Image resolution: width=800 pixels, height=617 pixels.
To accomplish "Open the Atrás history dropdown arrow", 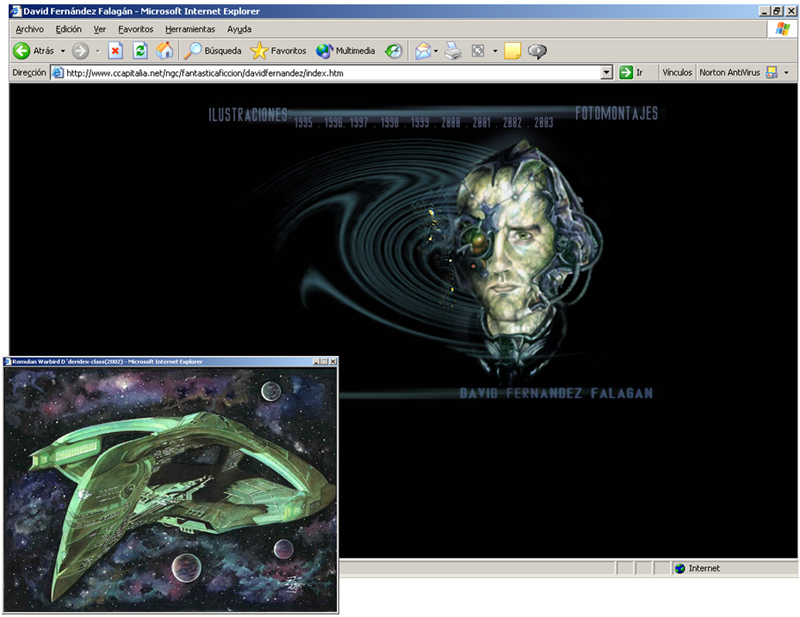I will pyautogui.click(x=63, y=51).
